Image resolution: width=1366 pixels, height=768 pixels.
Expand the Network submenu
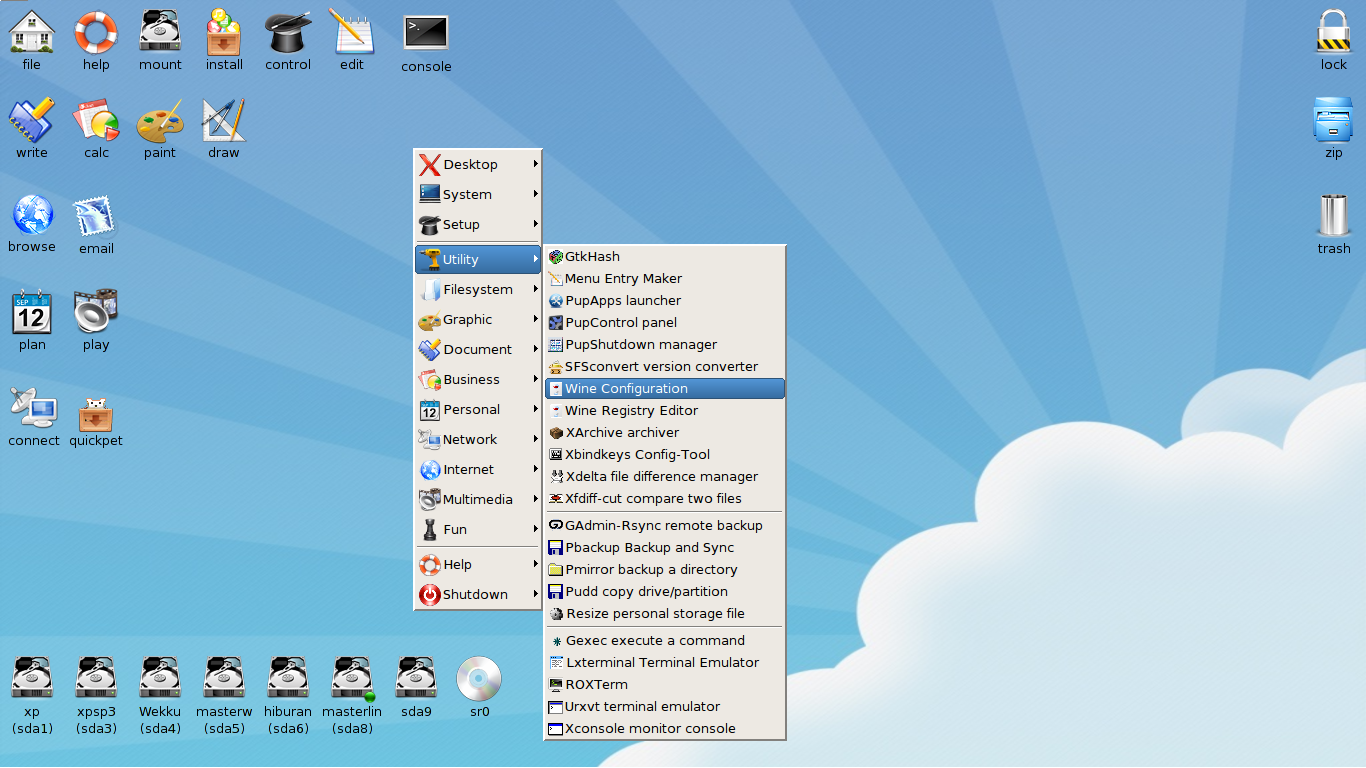click(478, 440)
